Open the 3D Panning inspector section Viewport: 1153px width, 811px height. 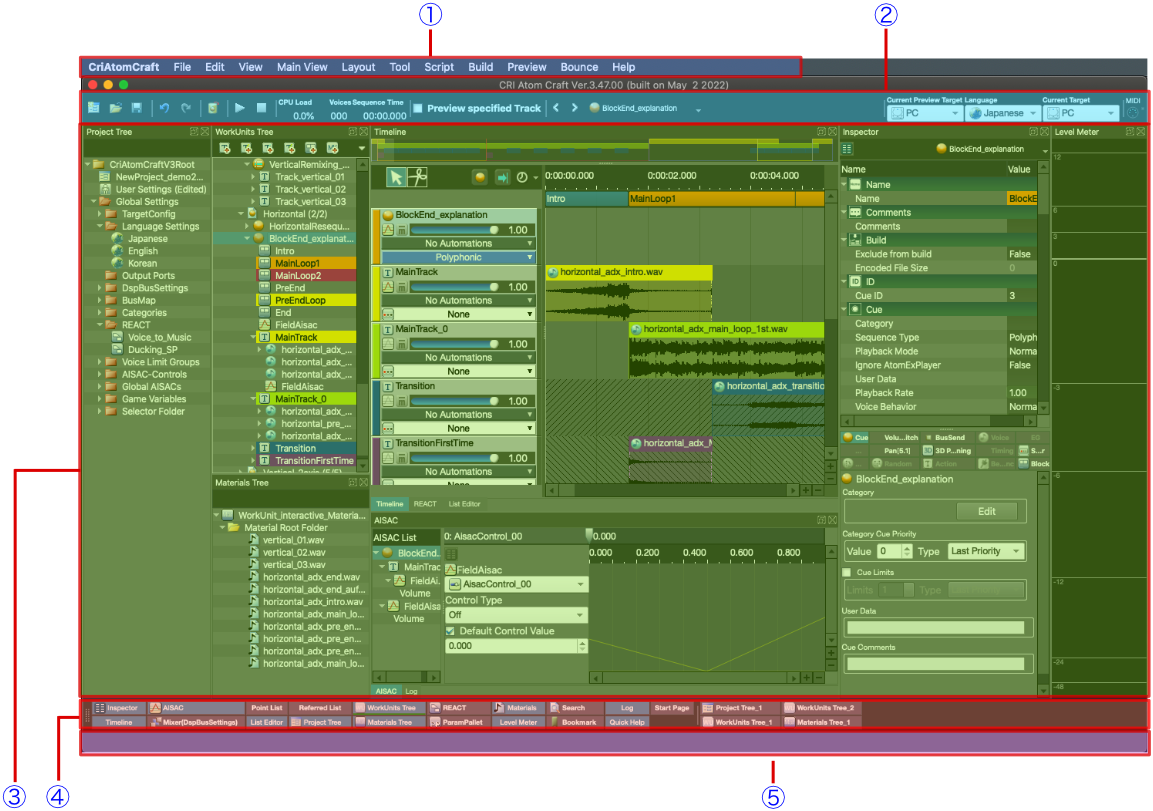[x=947, y=451]
